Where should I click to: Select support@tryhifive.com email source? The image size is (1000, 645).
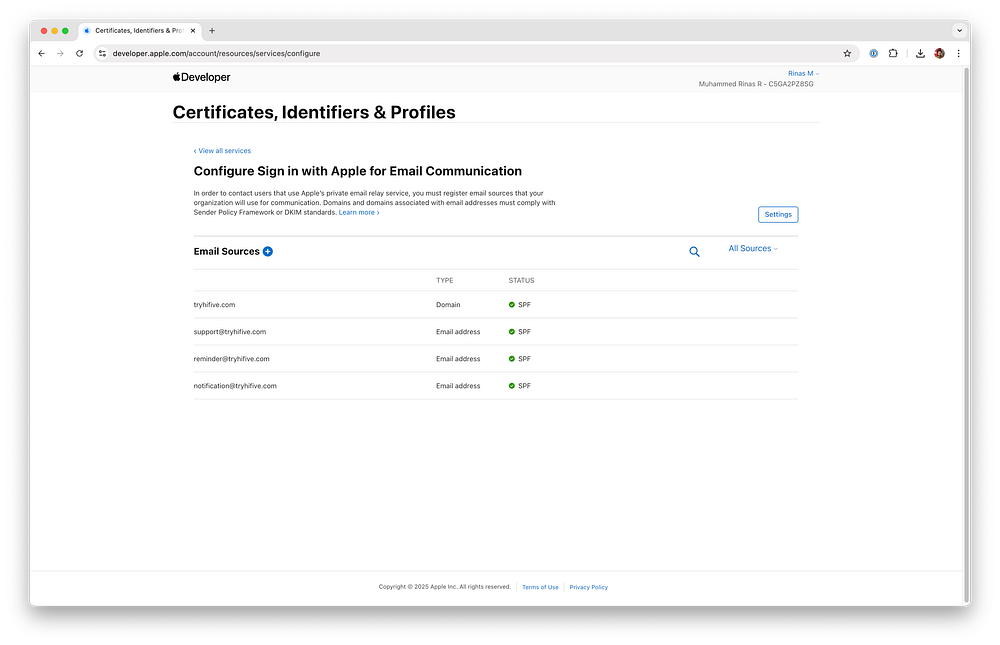click(x=496, y=332)
